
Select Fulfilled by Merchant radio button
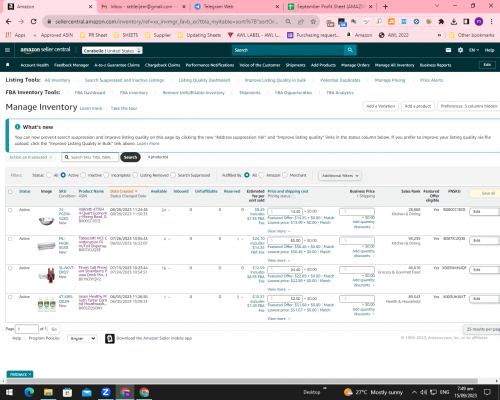[x=285, y=175]
